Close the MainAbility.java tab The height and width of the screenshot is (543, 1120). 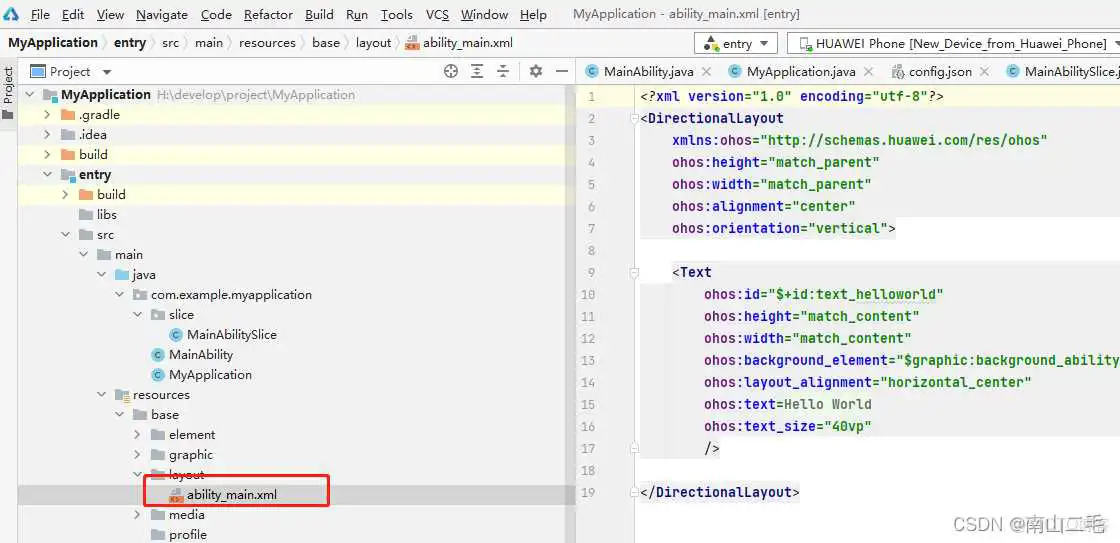706,71
